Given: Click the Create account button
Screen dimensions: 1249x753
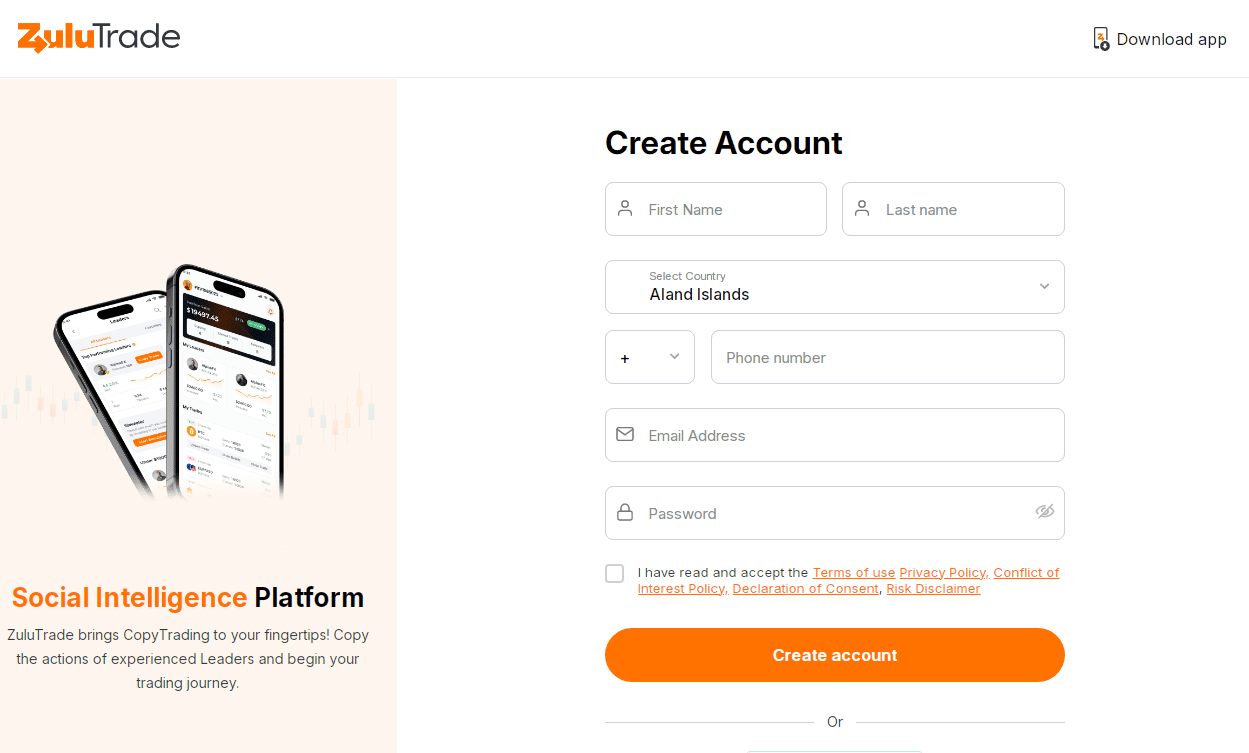Looking at the screenshot, I should coord(835,655).
